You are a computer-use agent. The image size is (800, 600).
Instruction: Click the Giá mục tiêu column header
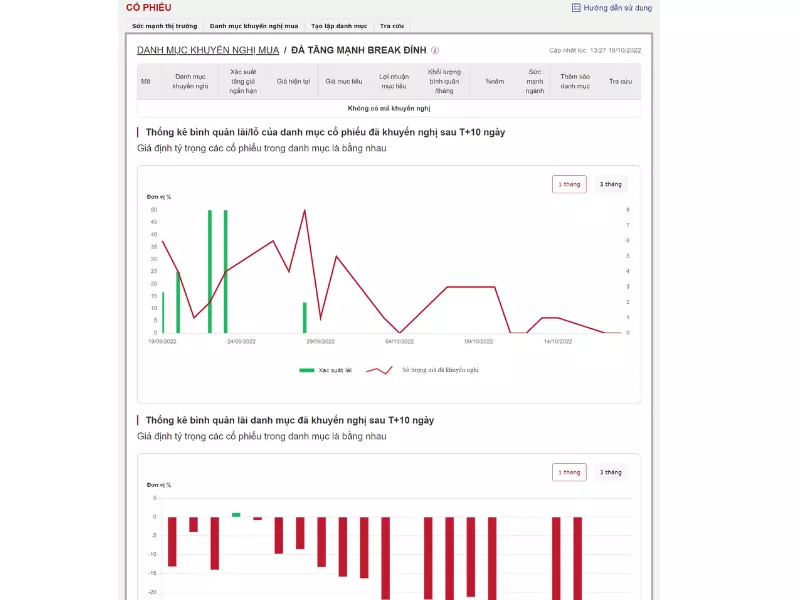(344, 81)
